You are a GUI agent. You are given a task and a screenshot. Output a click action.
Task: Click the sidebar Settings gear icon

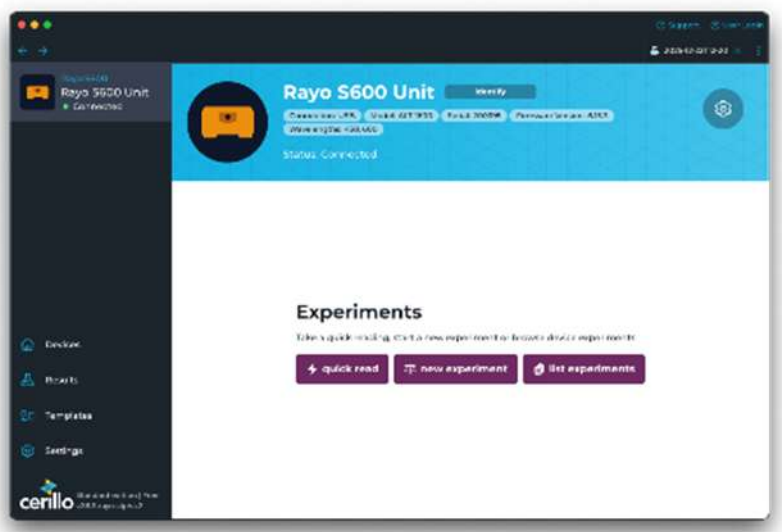pos(27,451)
